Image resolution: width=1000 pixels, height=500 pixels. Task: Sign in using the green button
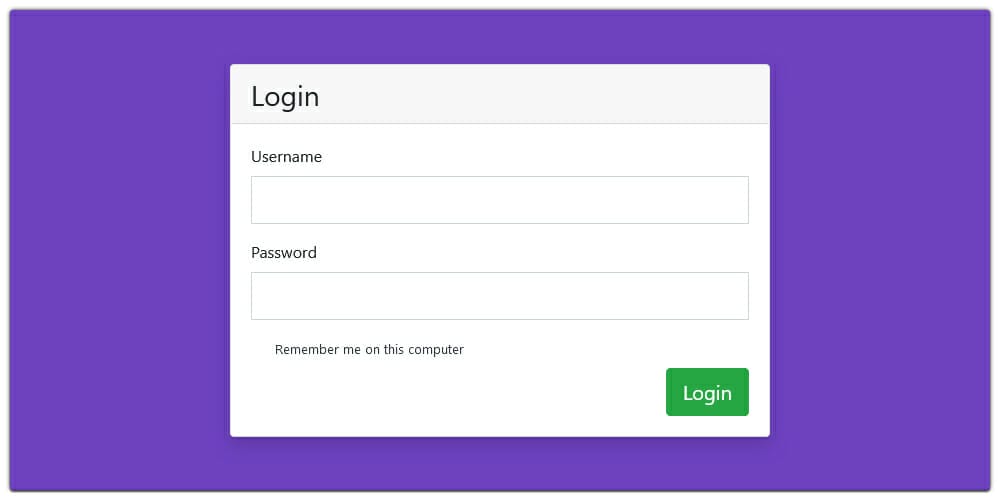[x=707, y=392]
